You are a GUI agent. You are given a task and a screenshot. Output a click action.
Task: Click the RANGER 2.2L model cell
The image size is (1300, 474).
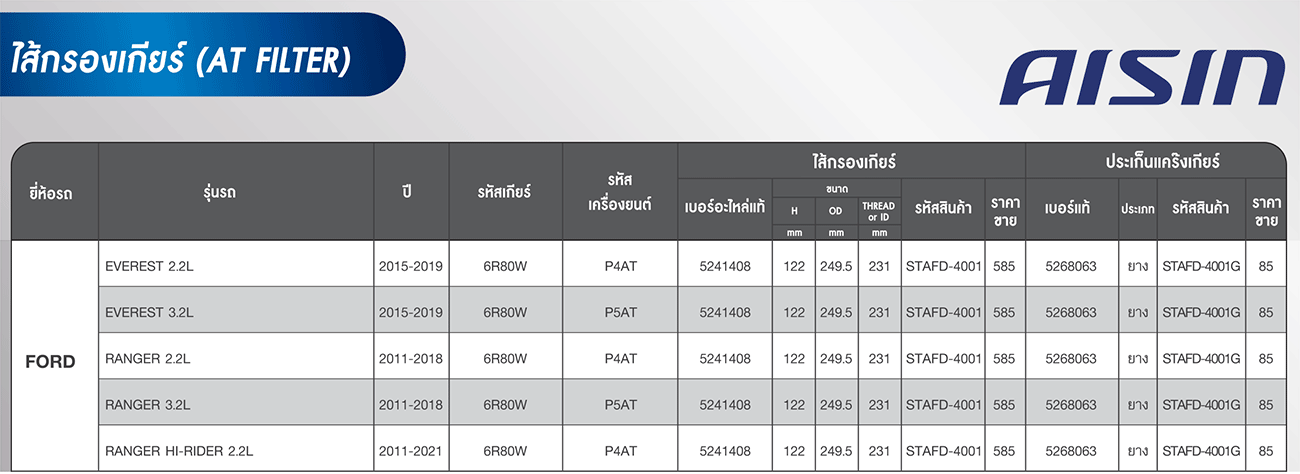(236, 358)
